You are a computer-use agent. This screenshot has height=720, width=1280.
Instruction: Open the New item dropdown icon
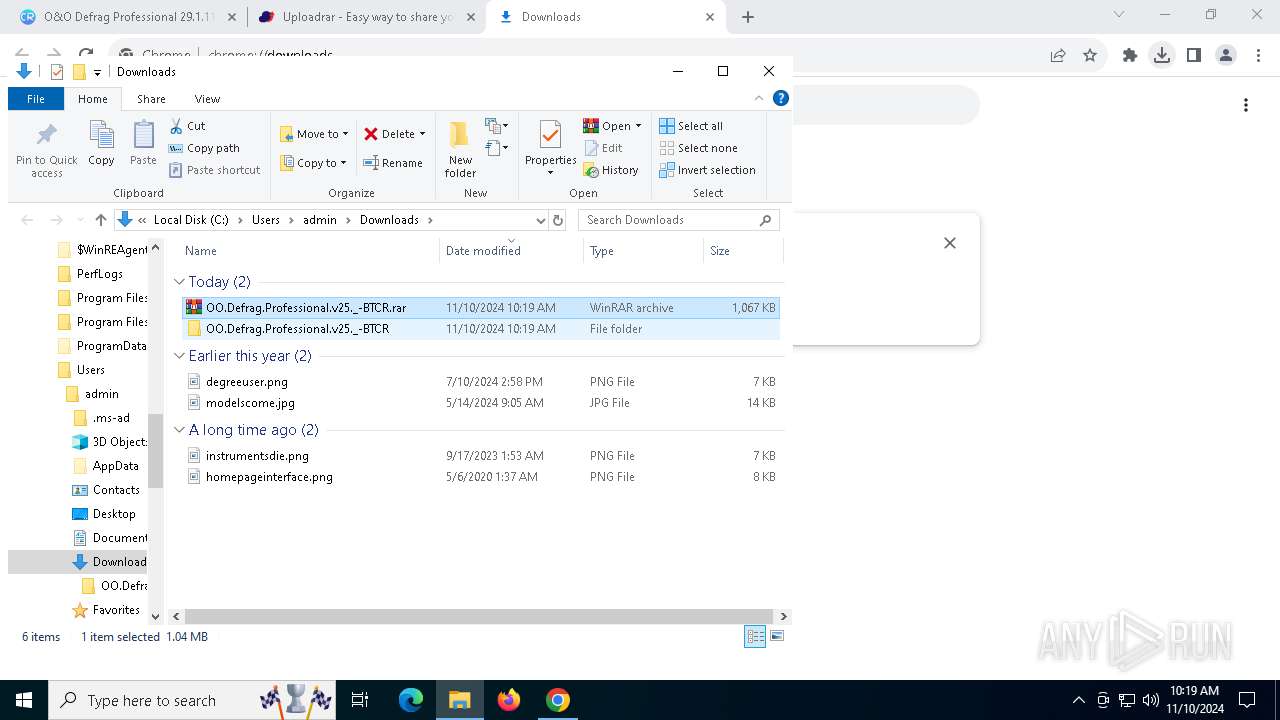(497, 126)
